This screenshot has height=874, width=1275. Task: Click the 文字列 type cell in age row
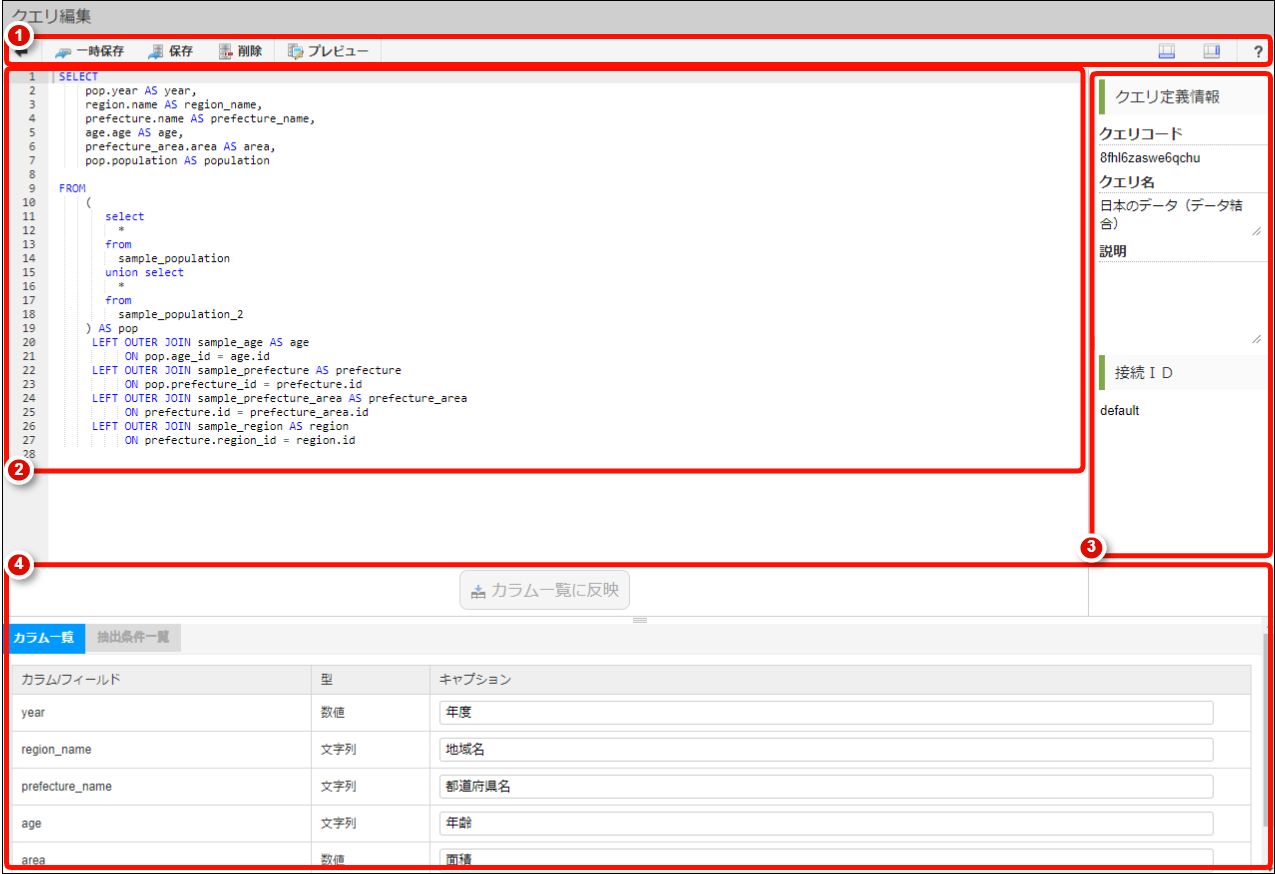coord(370,823)
